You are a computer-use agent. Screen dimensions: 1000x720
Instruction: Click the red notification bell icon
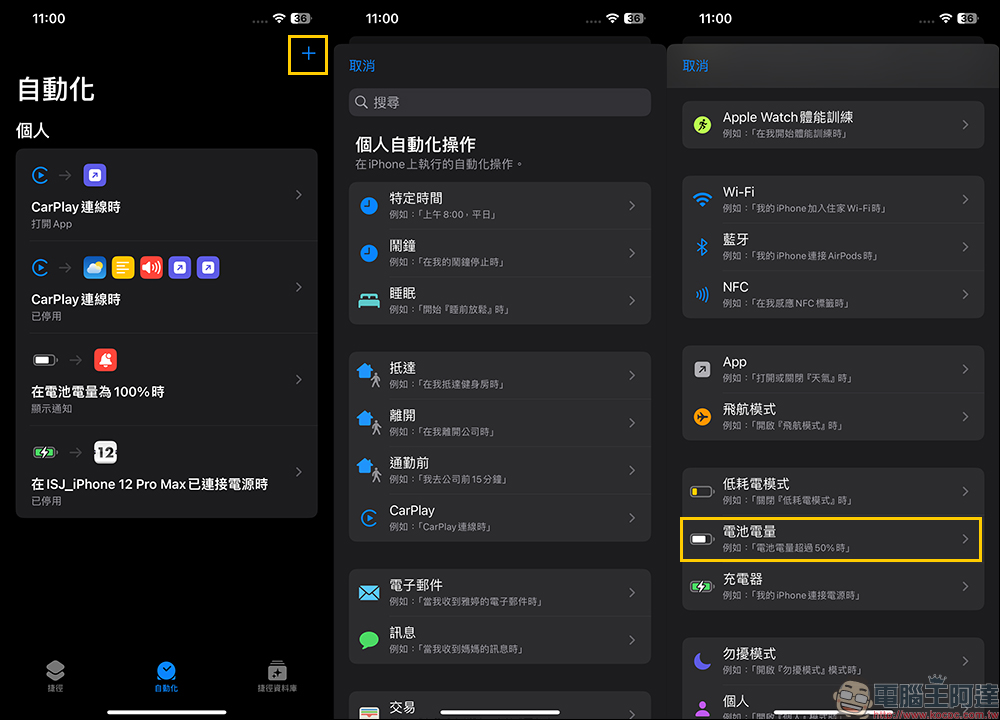click(105, 360)
